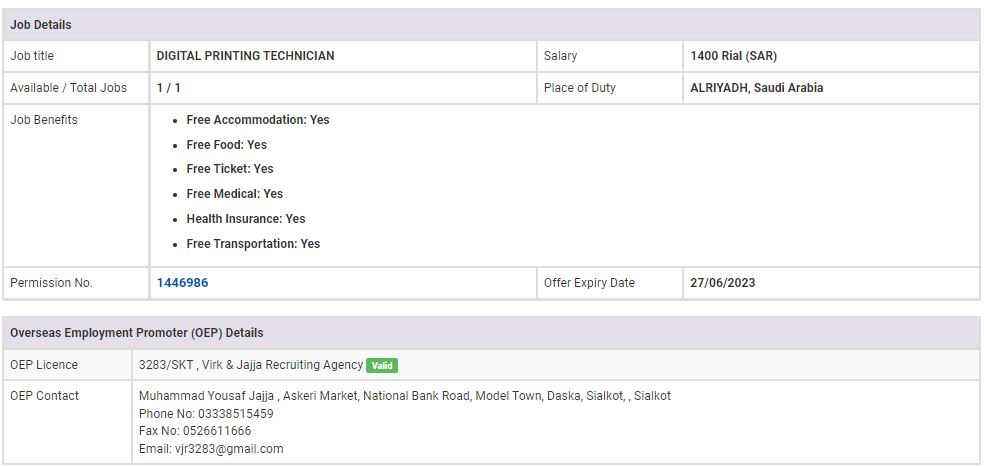
Task: Select the DIGITAL PRINTING TECHNICIAN job title
Action: point(245,56)
